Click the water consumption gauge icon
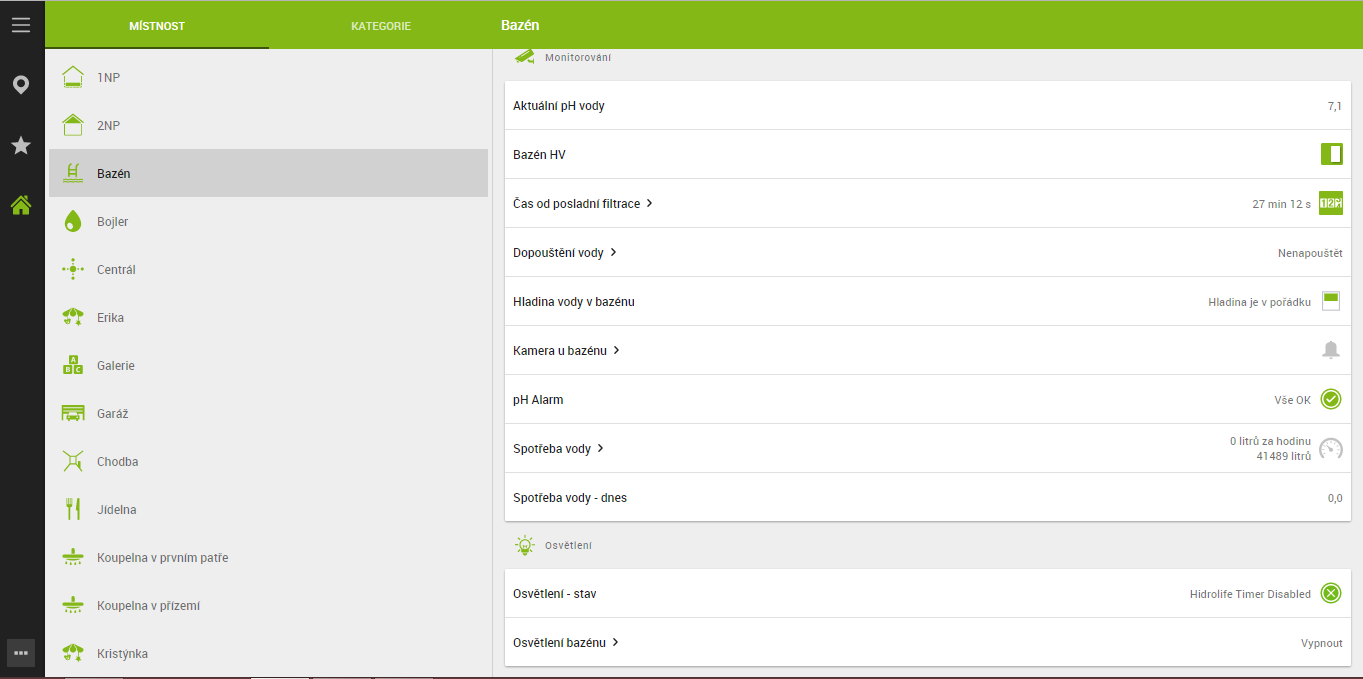 coord(1330,449)
